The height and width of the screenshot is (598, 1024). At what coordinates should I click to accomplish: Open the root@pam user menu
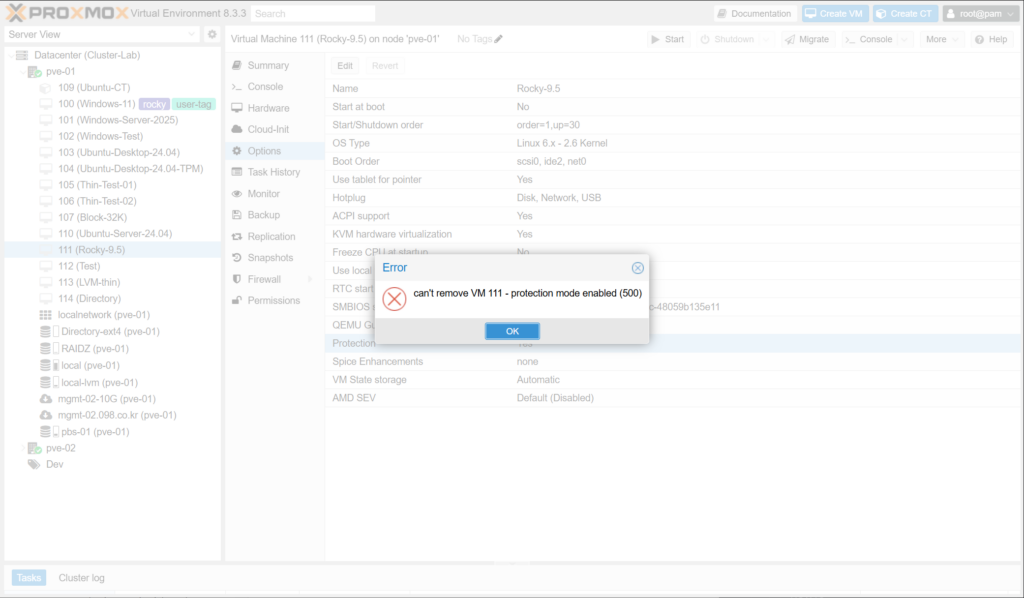(980, 14)
